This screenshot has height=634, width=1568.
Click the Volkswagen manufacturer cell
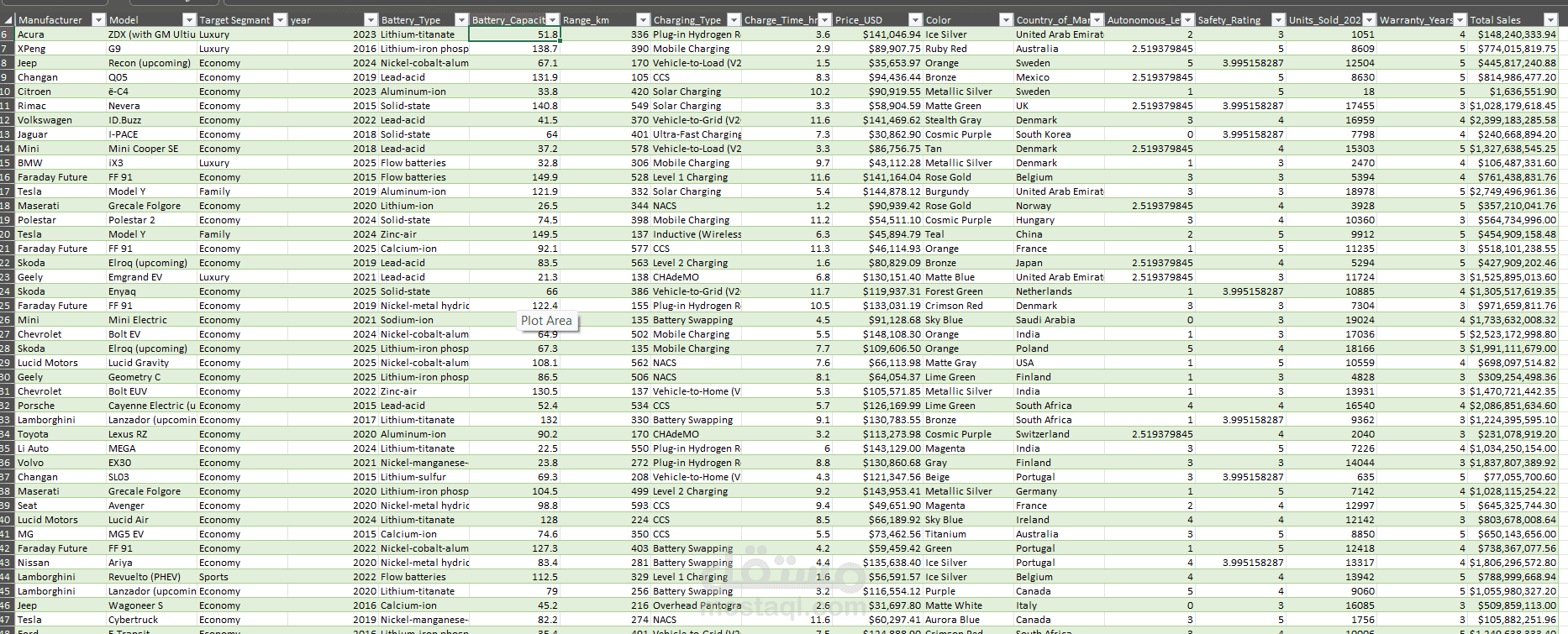point(61,120)
